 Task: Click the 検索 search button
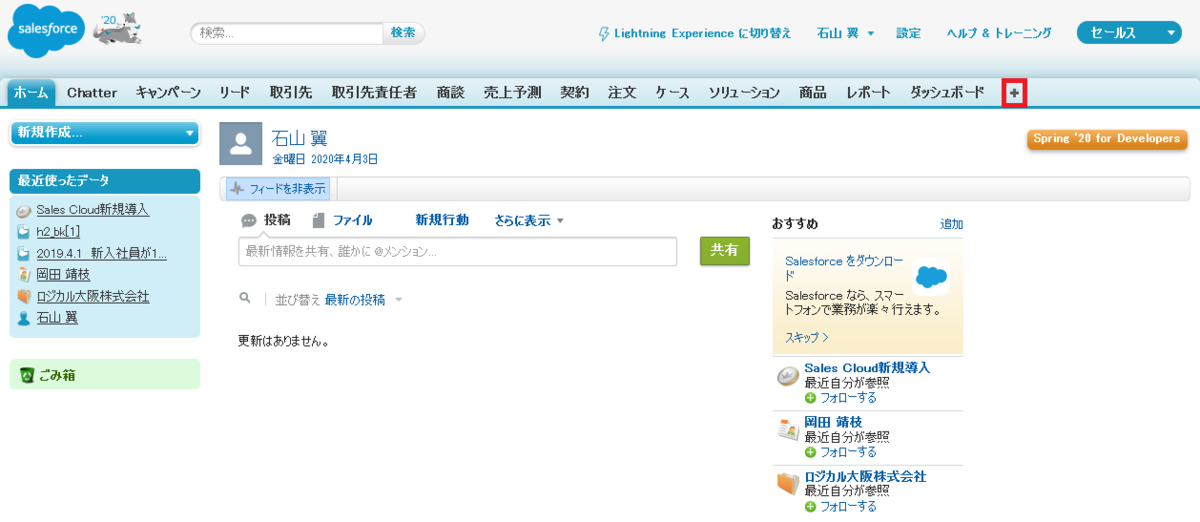coord(404,33)
